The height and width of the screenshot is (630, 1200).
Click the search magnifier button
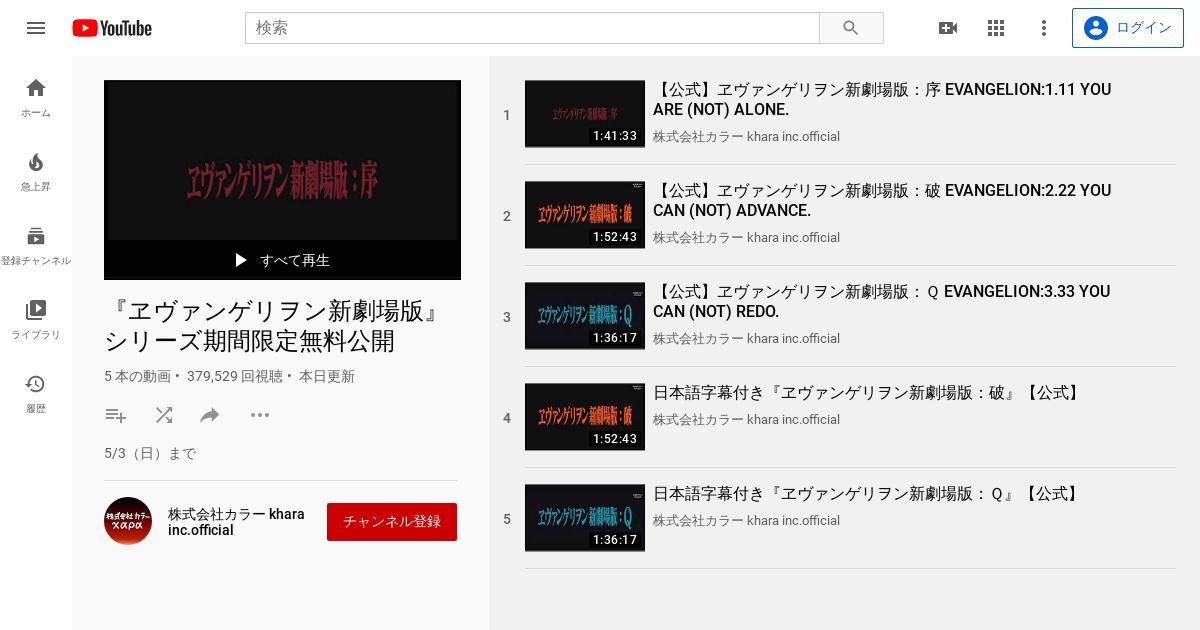pyautogui.click(x=851, y=28)
